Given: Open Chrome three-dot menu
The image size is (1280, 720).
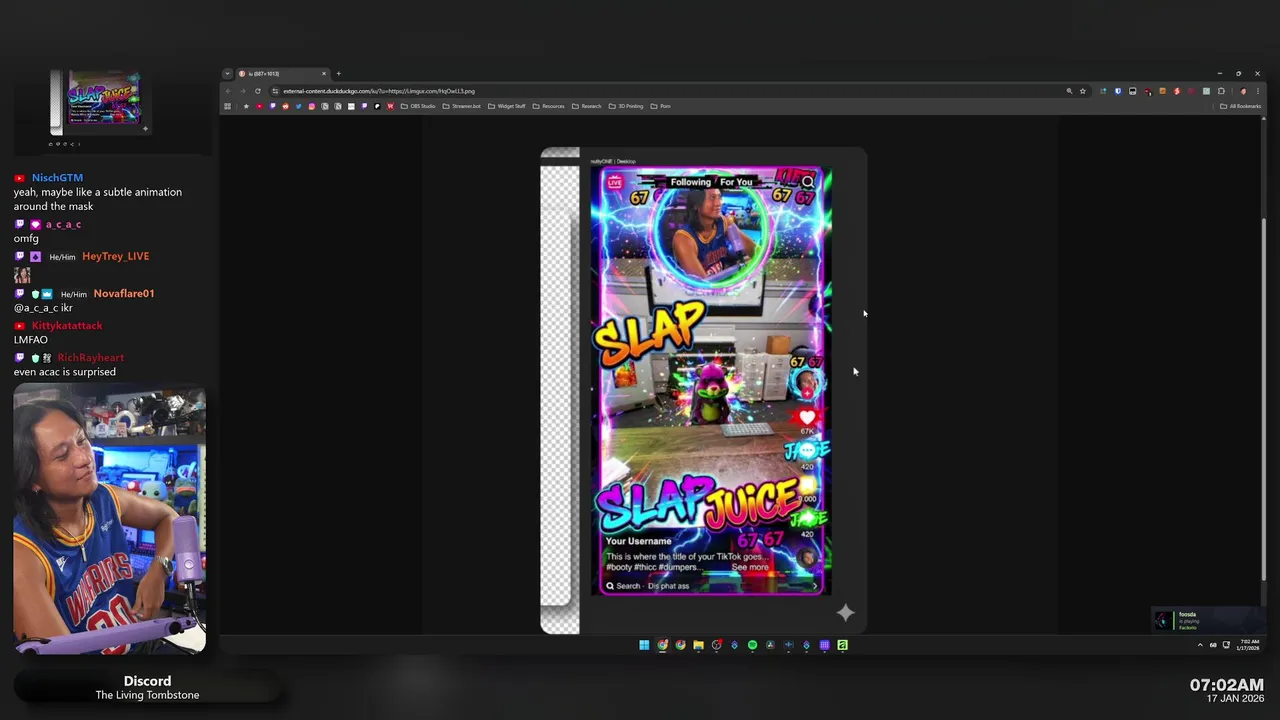Looking at the screenshot, I should (x=1258, y=91).
